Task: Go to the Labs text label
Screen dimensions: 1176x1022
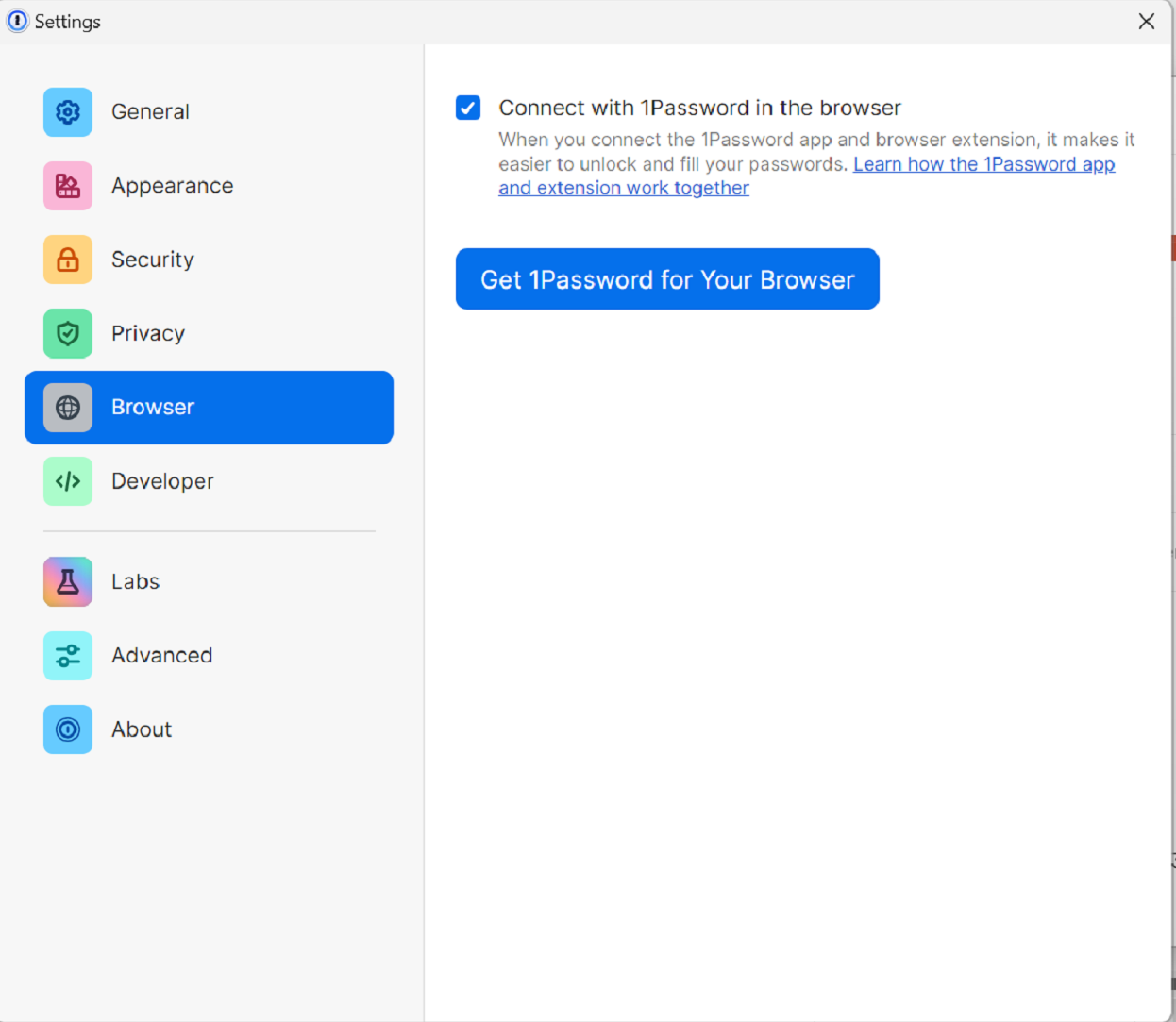Action: click(x=136, y=581)
